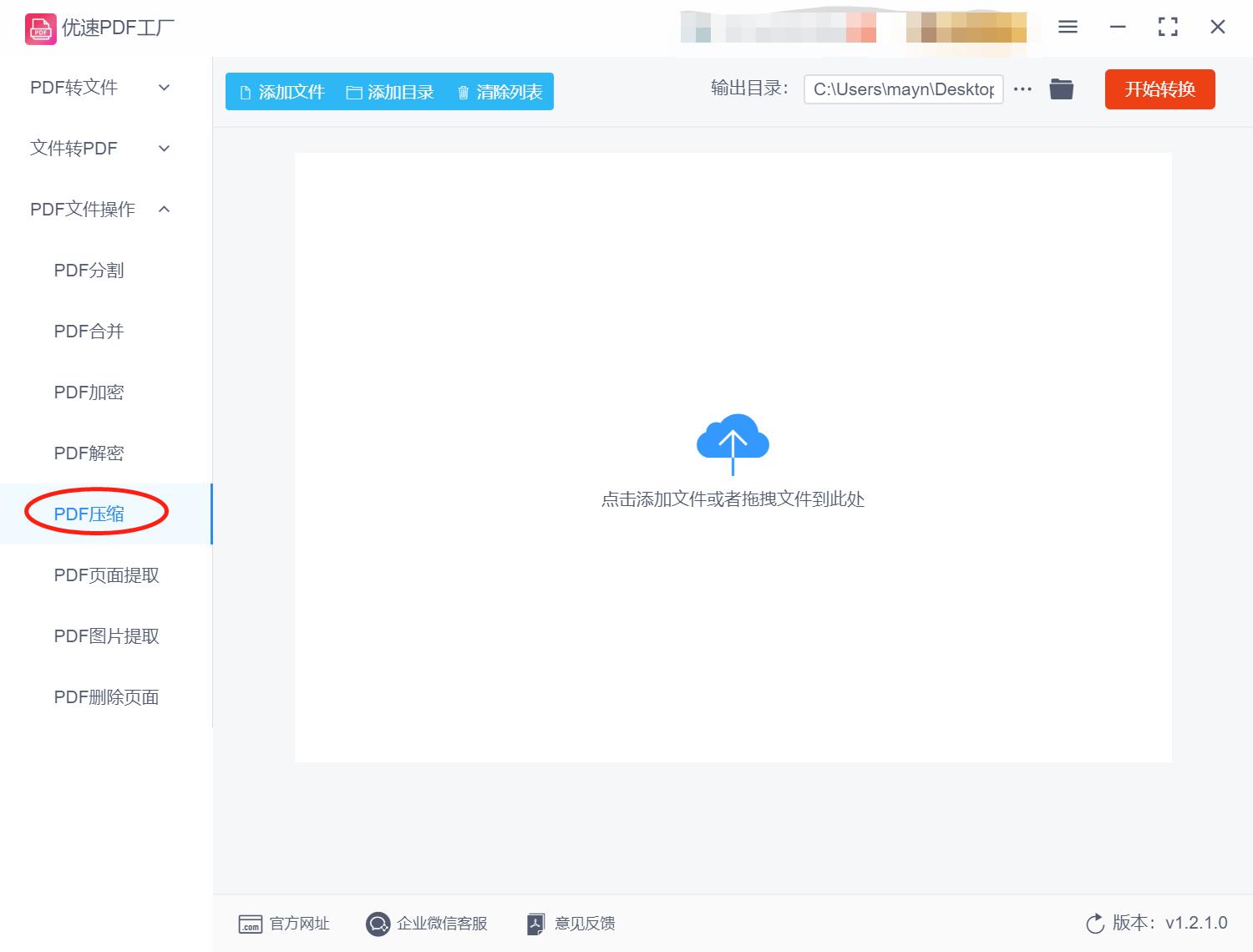Click the dark folder icon beside output path
1253x952 pixels.
pyautogui.click(x=1061, y=89)
